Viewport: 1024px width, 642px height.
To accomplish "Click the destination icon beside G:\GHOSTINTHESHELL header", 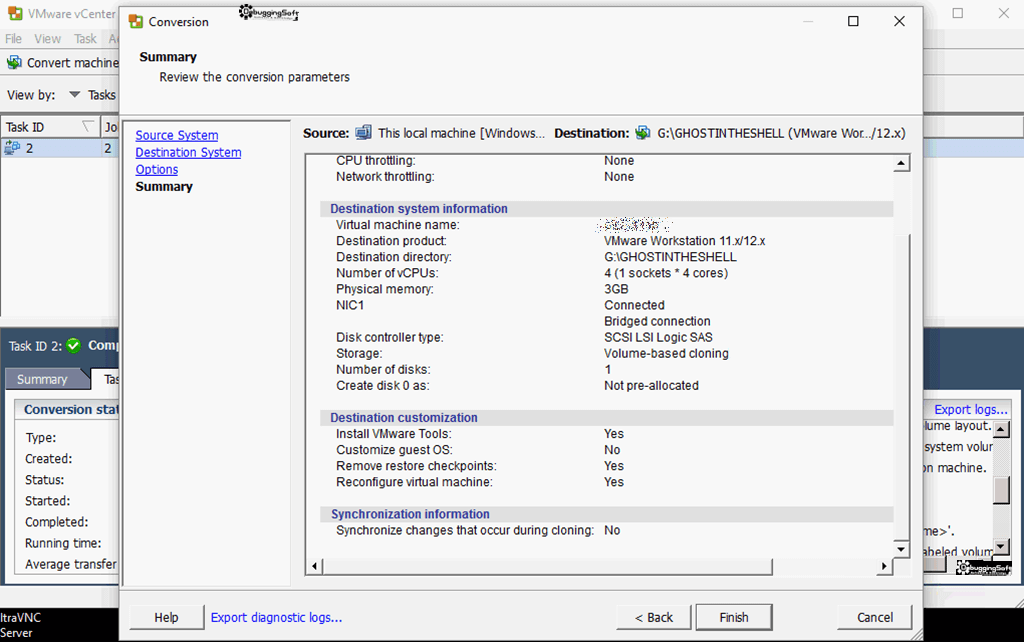I will [x=643, y=133].
